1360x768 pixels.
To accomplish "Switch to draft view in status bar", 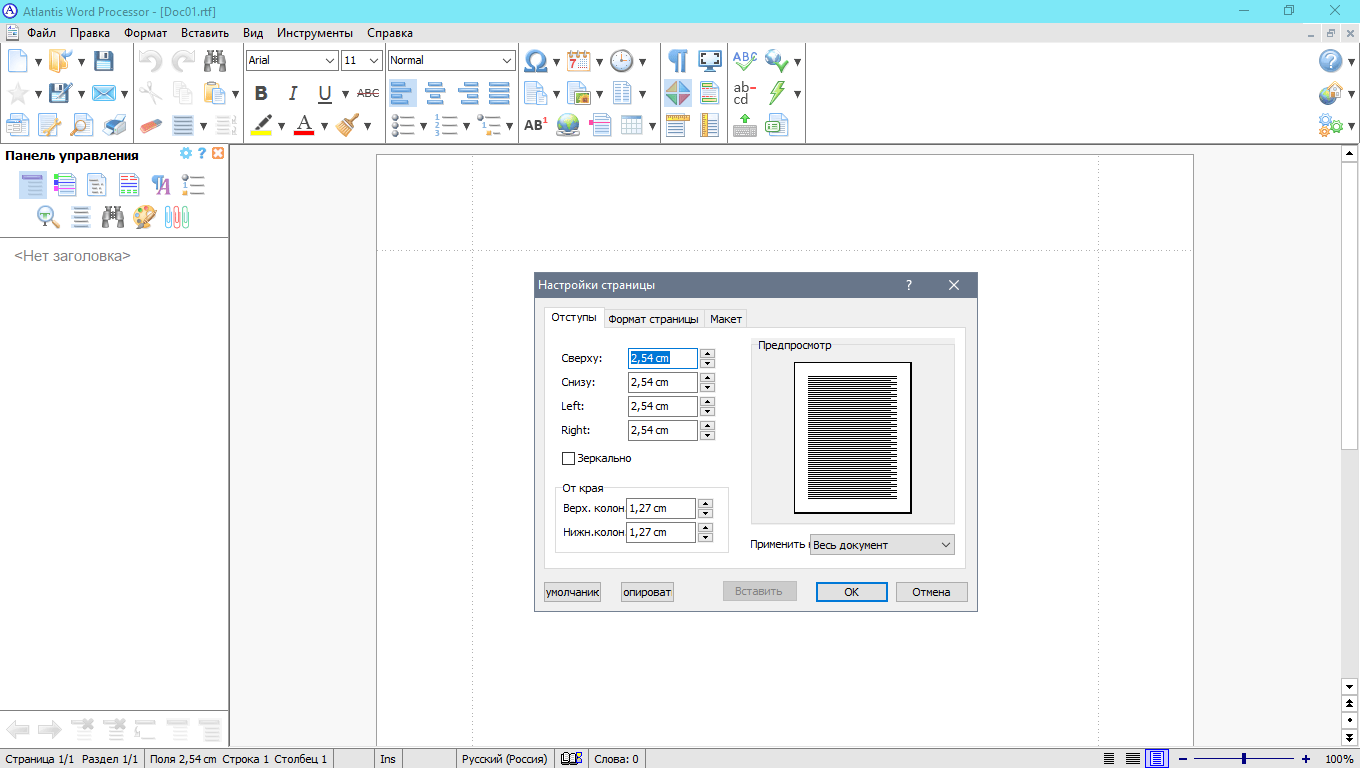I will point(1109,759).
